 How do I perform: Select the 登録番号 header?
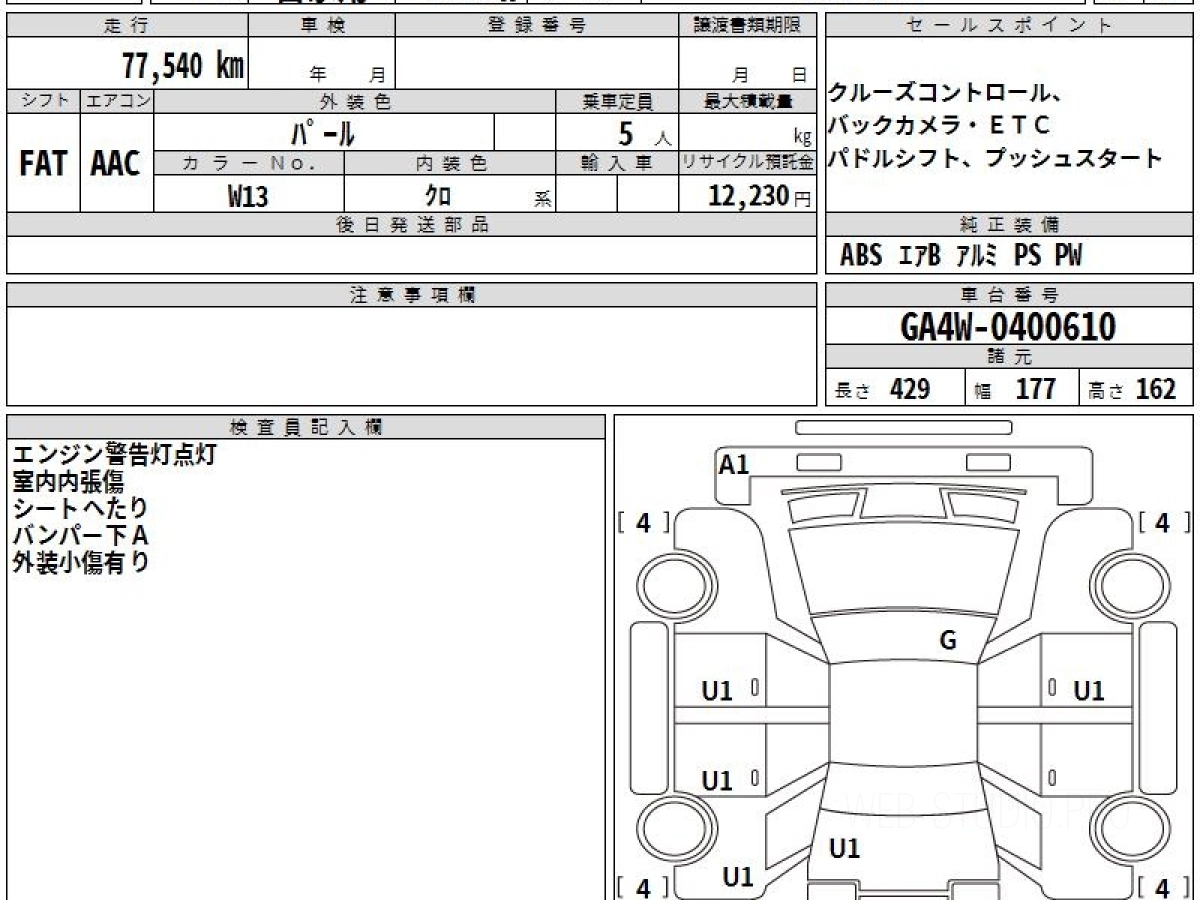537,26
